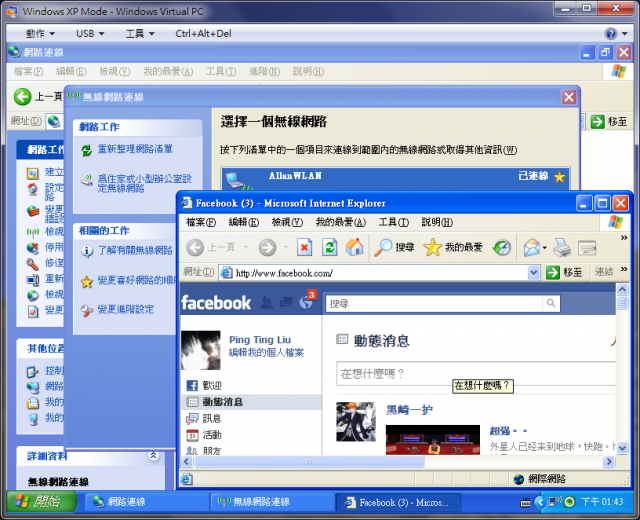Open the Home page icon in IE
This screenshot has width=640, height=520.
(354, 247)
